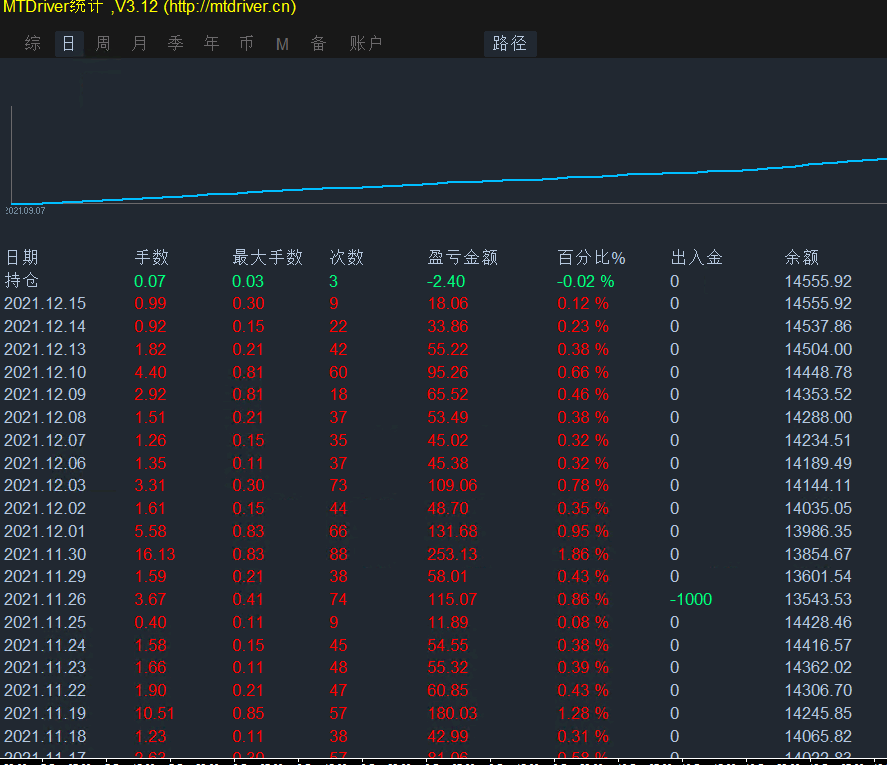Viewport: 887px width, 765px height.
Task: Open the 月 monthly tab
Action: point(139,44)
